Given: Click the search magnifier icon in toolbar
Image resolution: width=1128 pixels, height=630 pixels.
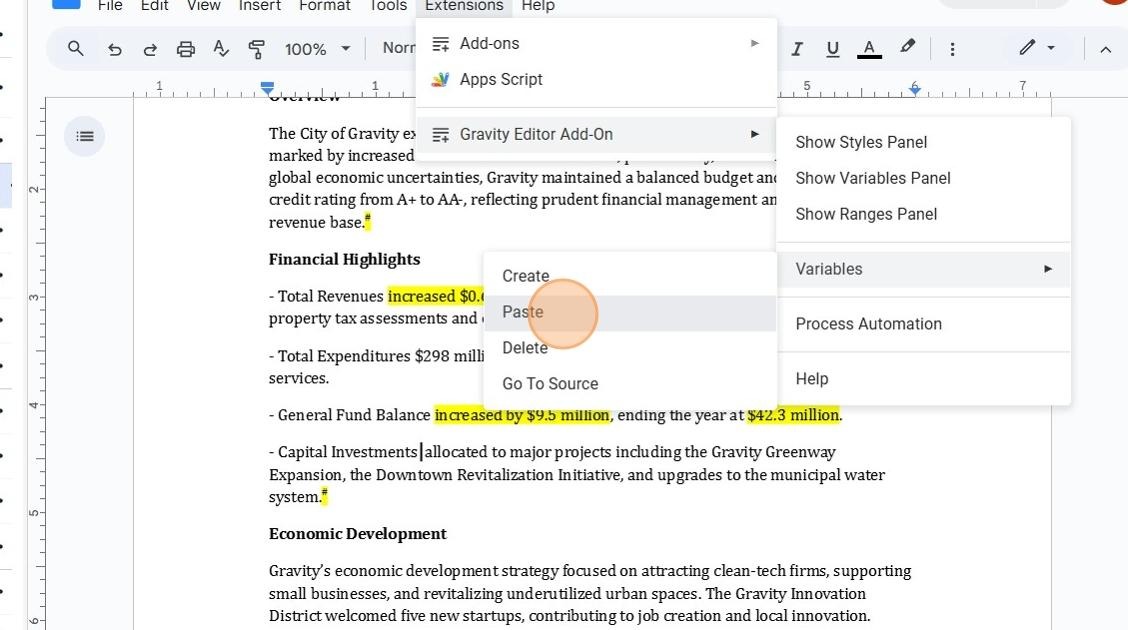Looking at the screenshot, I should click(76, 49).
